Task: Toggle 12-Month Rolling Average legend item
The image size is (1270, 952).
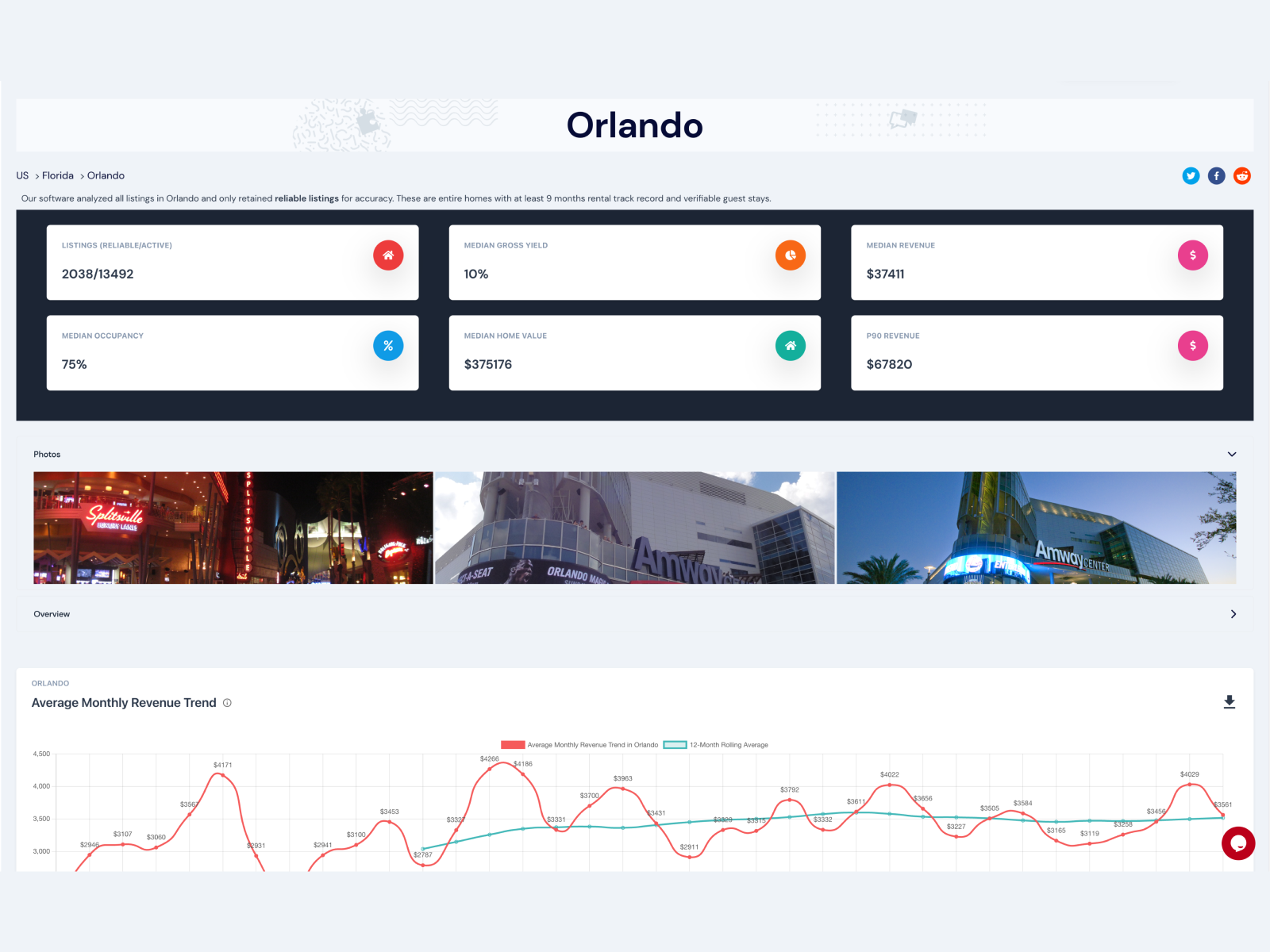Action: (715, 745)
